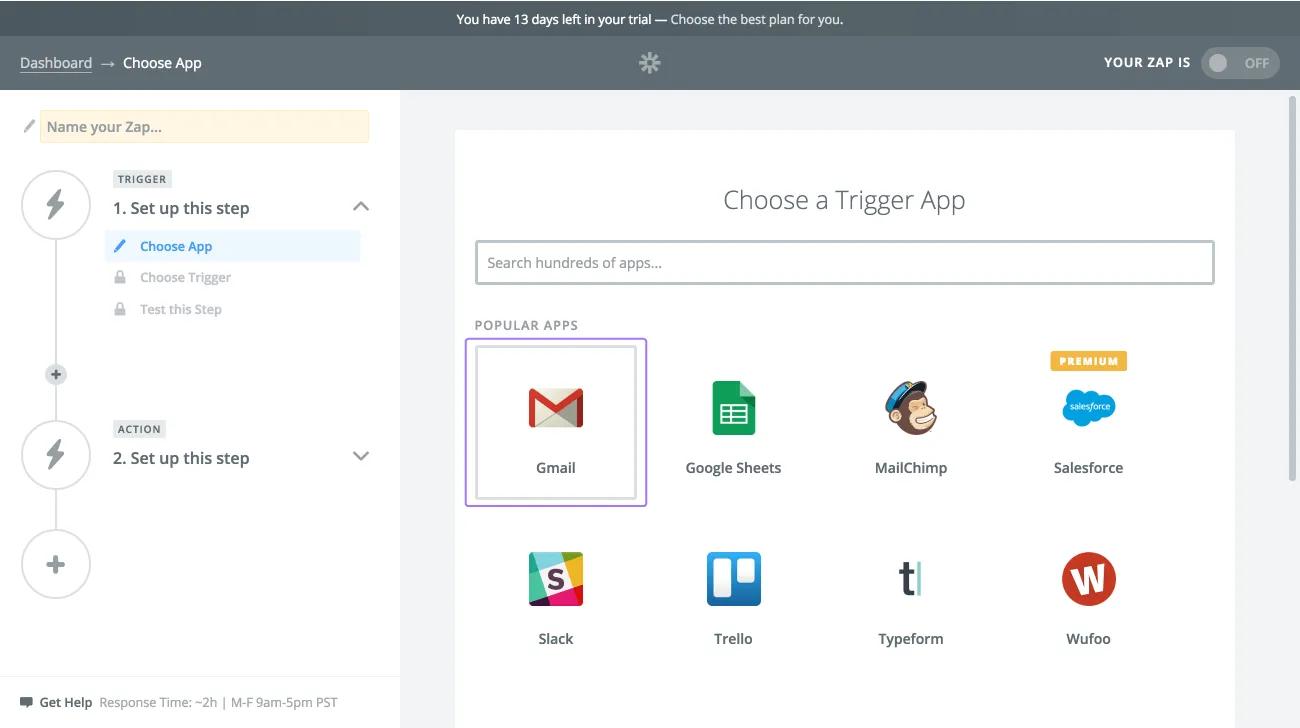The height and width of the screenshot is (728, 1300).
Task: Select the Trello app icon
Action: pos(733,579)
